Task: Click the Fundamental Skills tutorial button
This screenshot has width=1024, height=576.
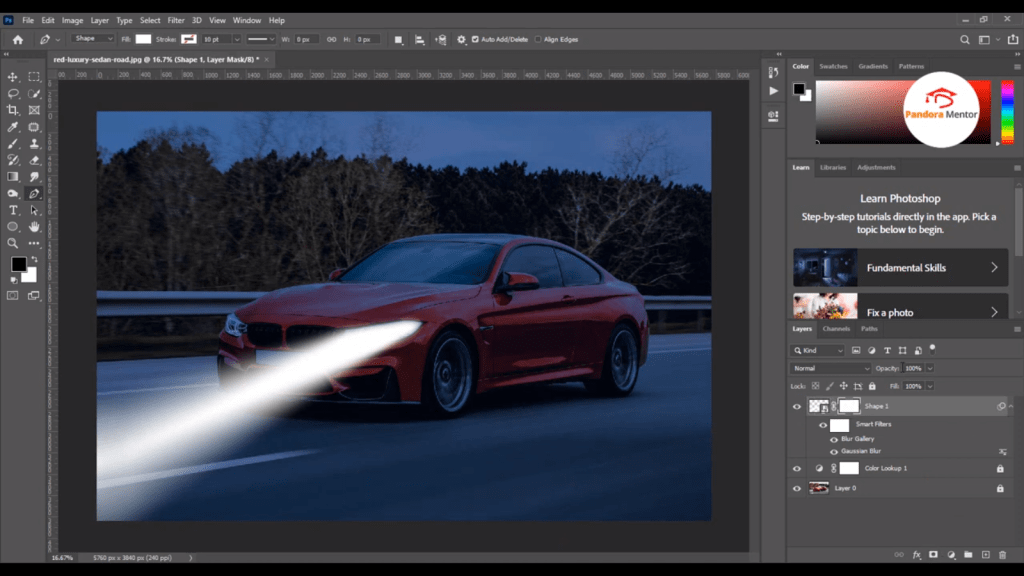Action: (x=900, y=267)
